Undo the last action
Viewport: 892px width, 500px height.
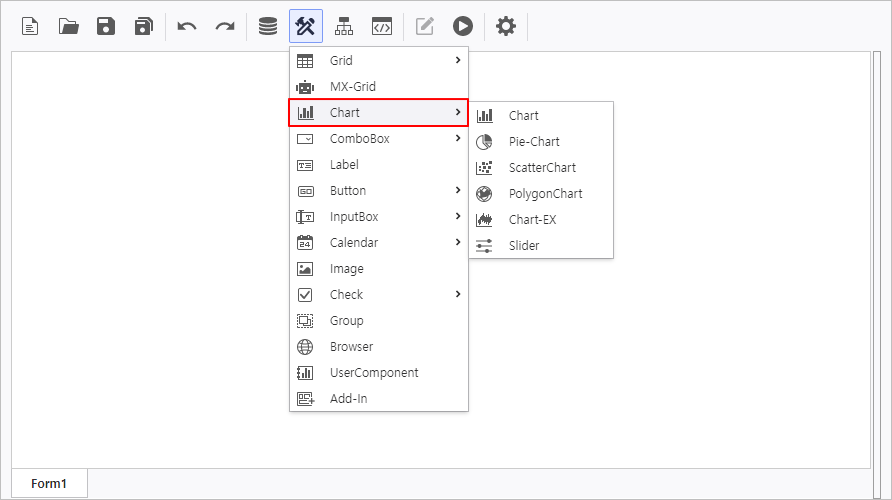click(x=187, y=26)
